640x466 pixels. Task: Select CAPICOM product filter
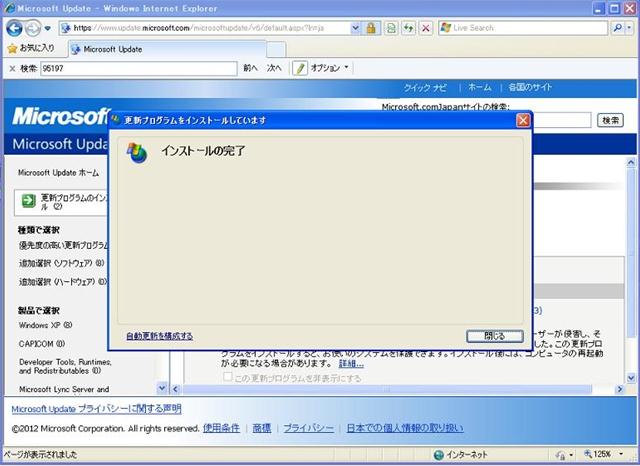click(42, 344)
